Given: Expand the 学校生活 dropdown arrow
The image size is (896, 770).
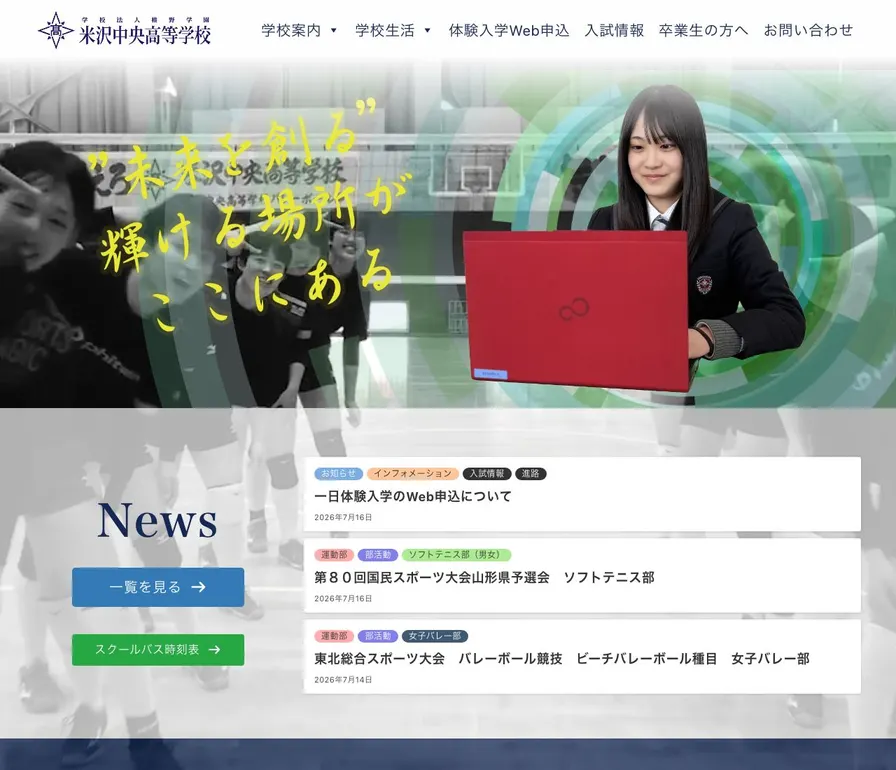Looking at the screenshot, I should (427, 30).
